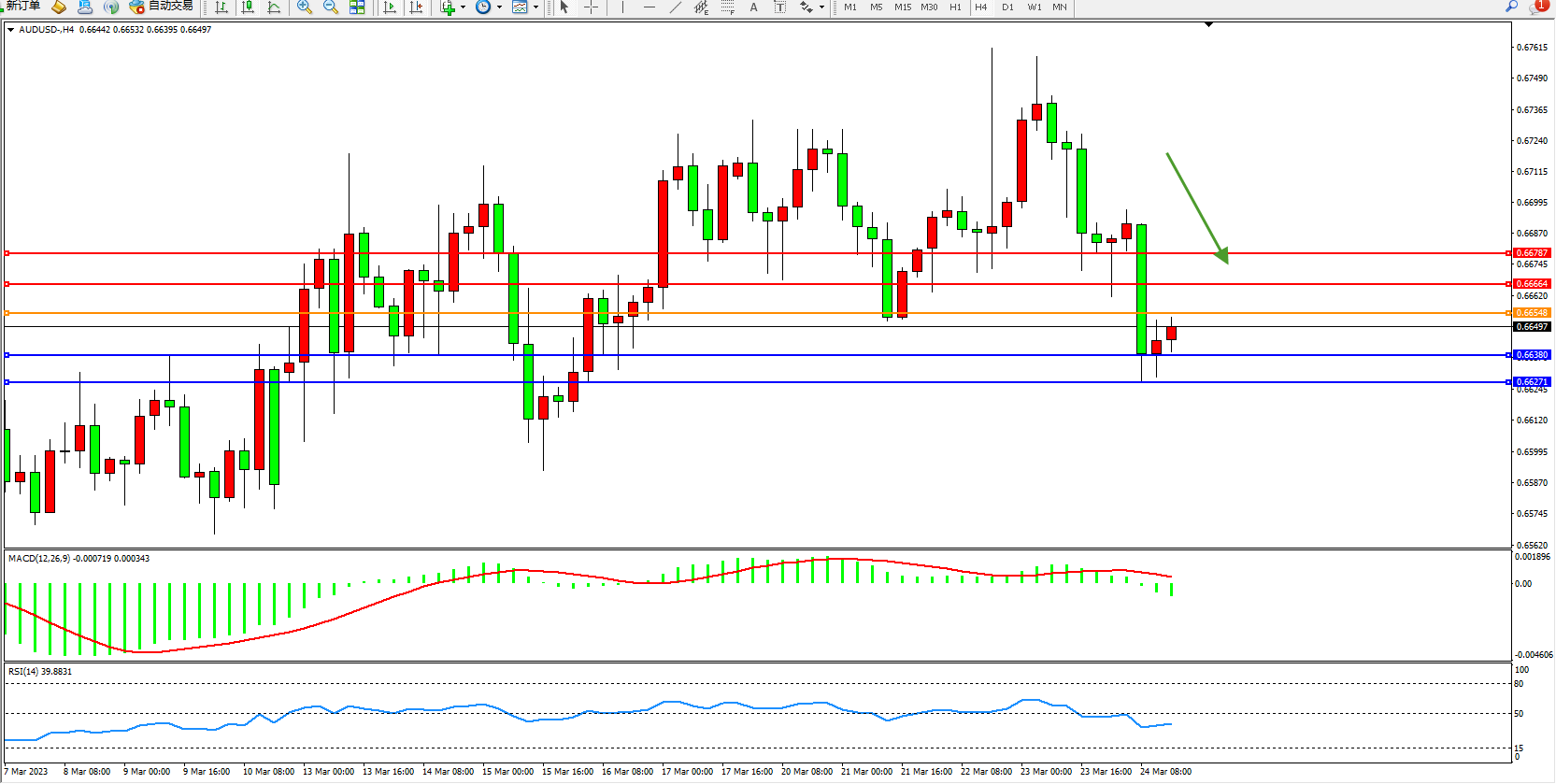Viewport: 1556px width, 784px height.
Task: Click the 新订单 new order button
Action: tap(22, 7)
